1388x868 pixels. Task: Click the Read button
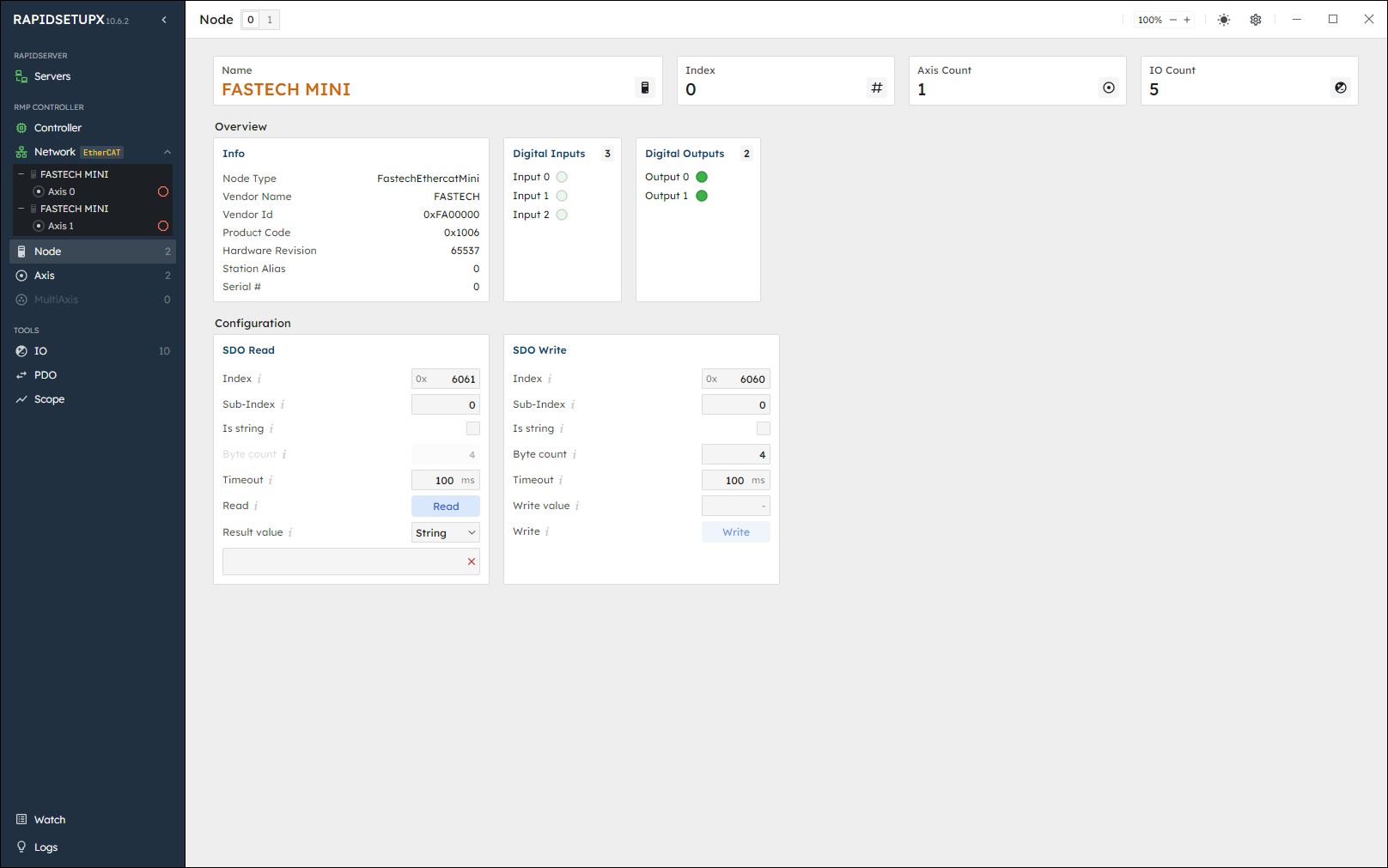point(446,507)
